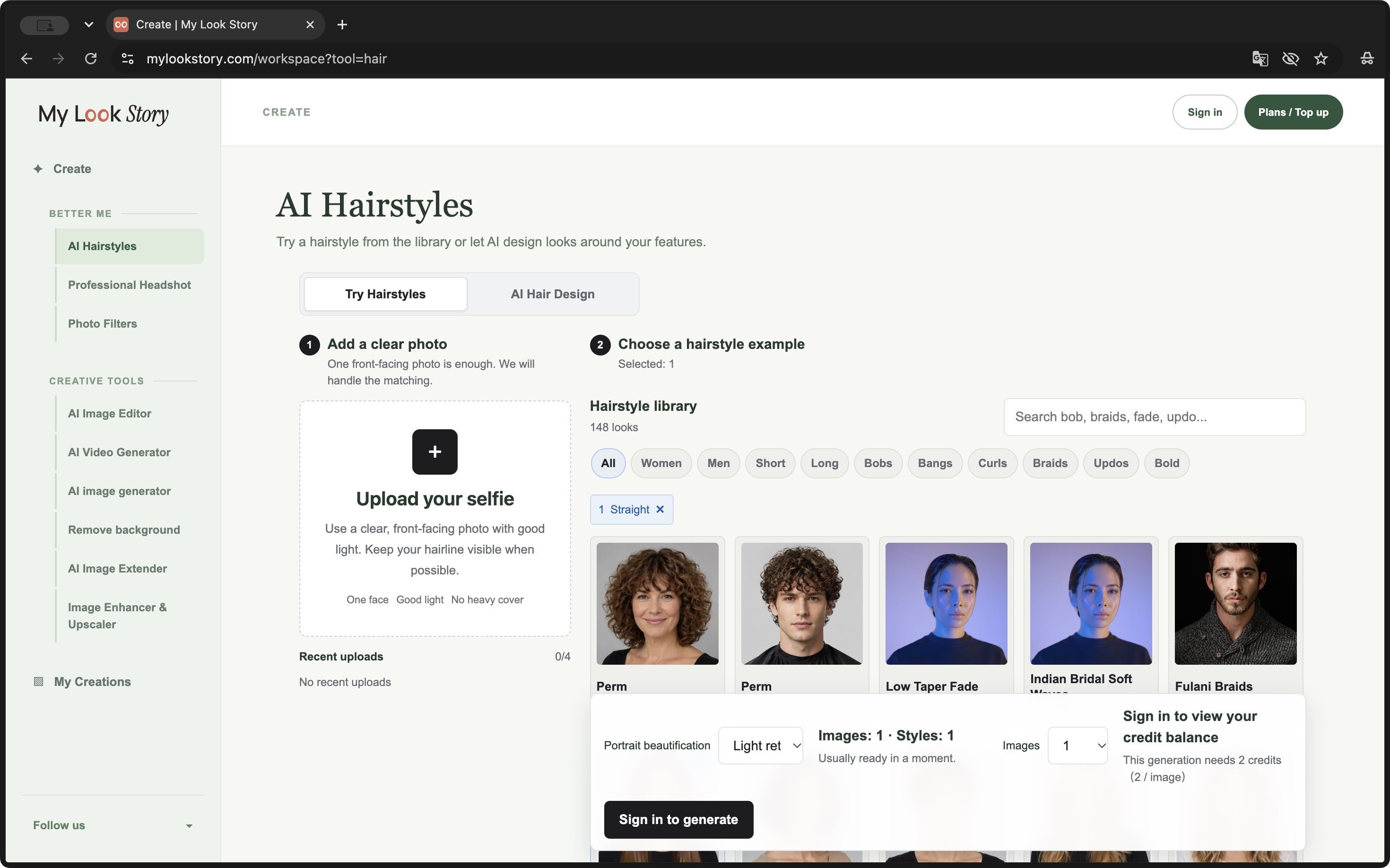Open AI Video Generator tool
Viewport: 1390px width, 868px height.
(x=130, y=452)
